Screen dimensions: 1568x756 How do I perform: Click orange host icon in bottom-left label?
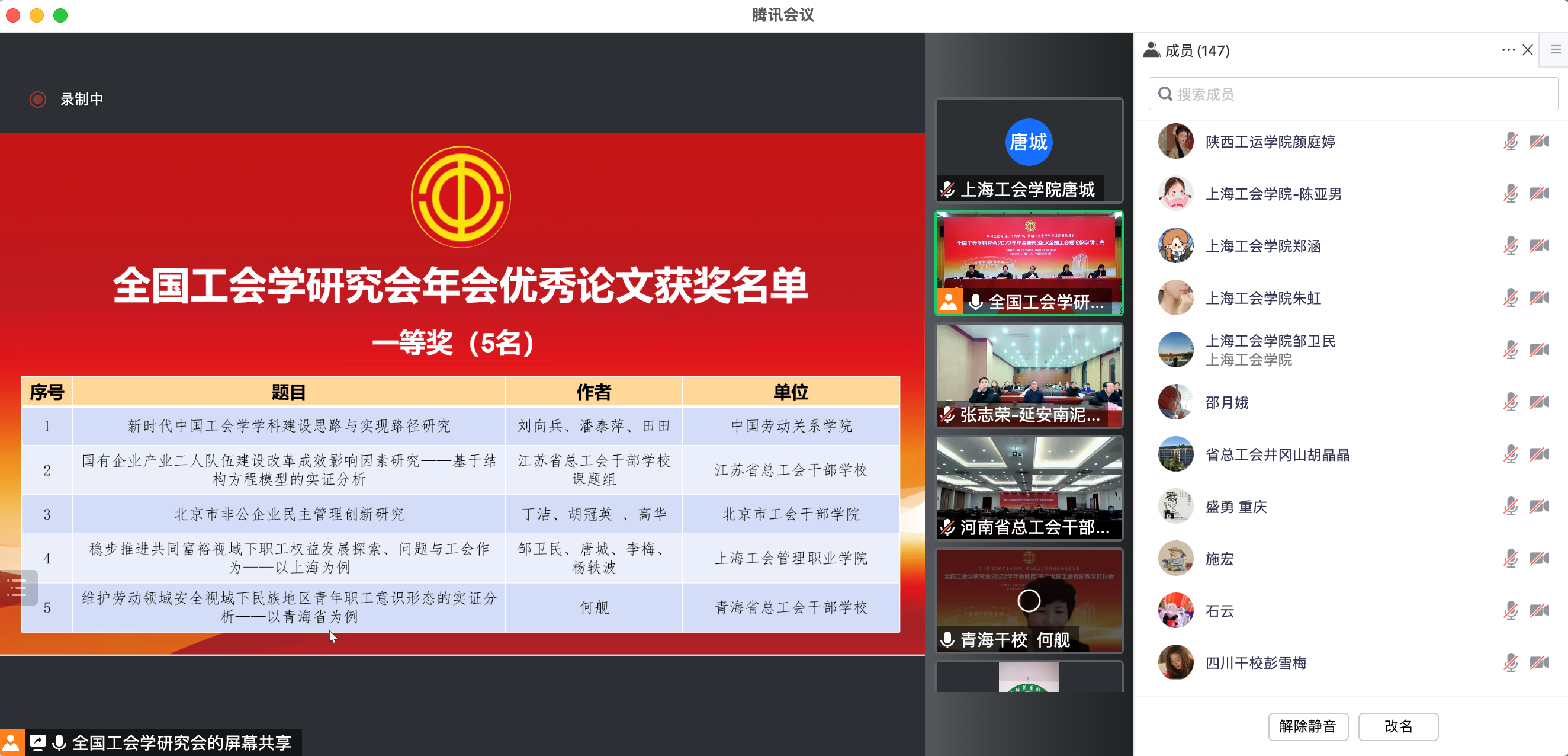[12, 742]
